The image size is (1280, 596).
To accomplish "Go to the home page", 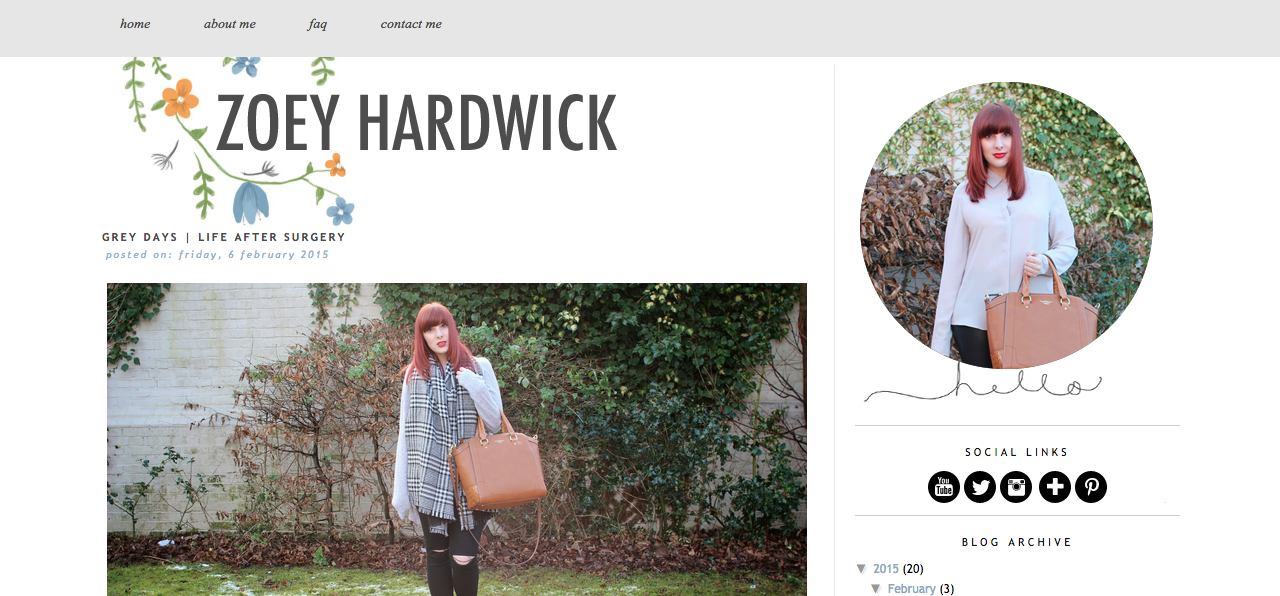I will [135, 24].
